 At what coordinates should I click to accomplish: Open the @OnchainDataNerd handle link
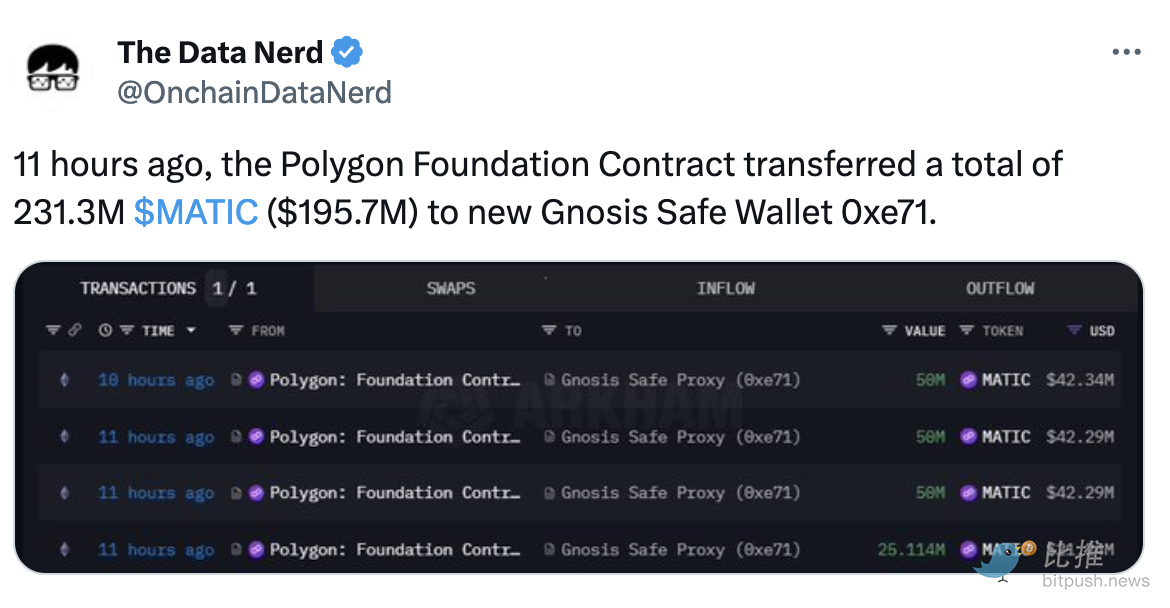coord(254,93)
